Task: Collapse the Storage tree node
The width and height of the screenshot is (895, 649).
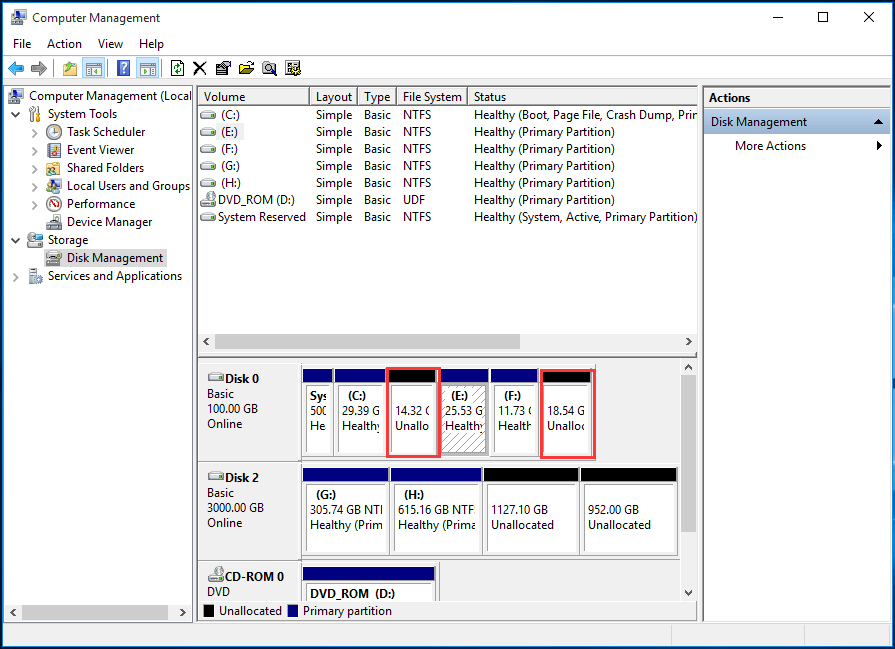Action: tap(16, 240)
